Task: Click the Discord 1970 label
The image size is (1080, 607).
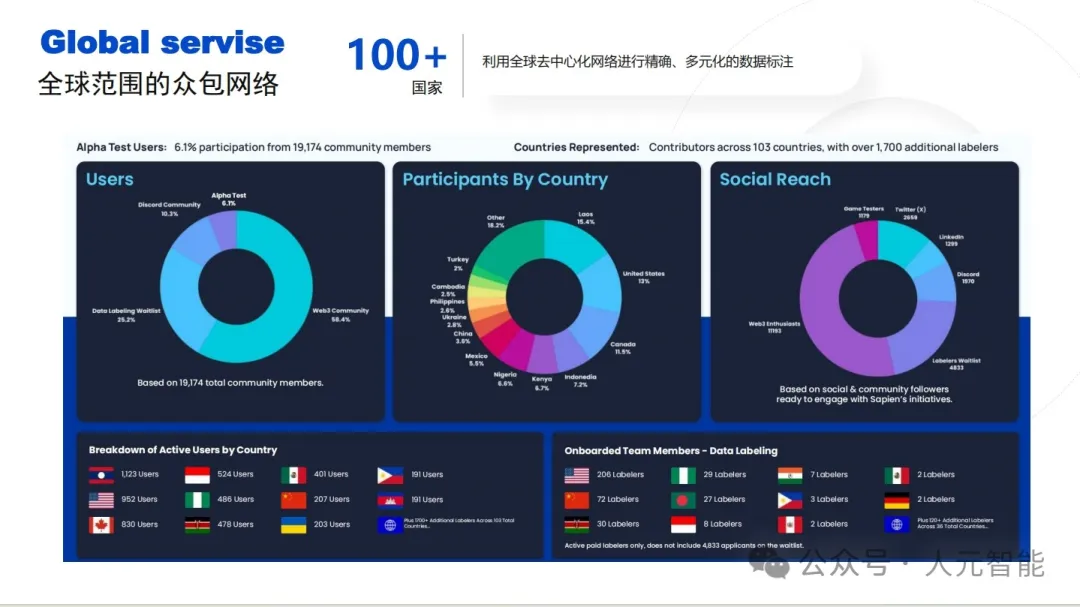Action: click(968, 277)
